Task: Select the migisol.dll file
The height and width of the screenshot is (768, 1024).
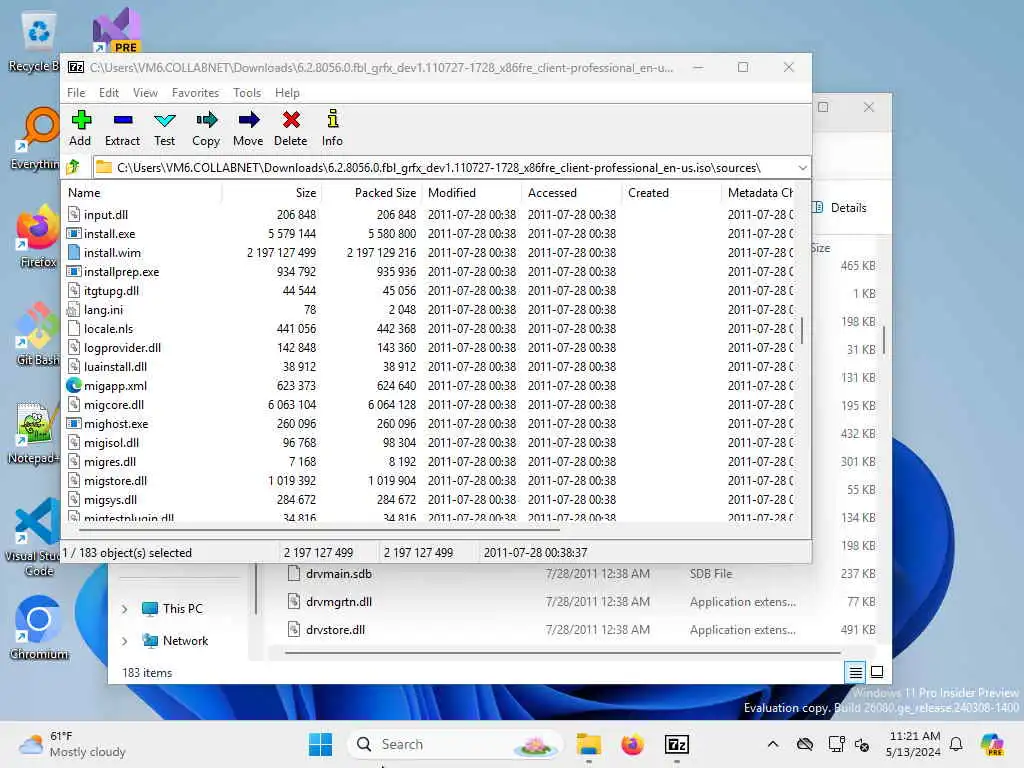Action: click(x=111, y=442)
